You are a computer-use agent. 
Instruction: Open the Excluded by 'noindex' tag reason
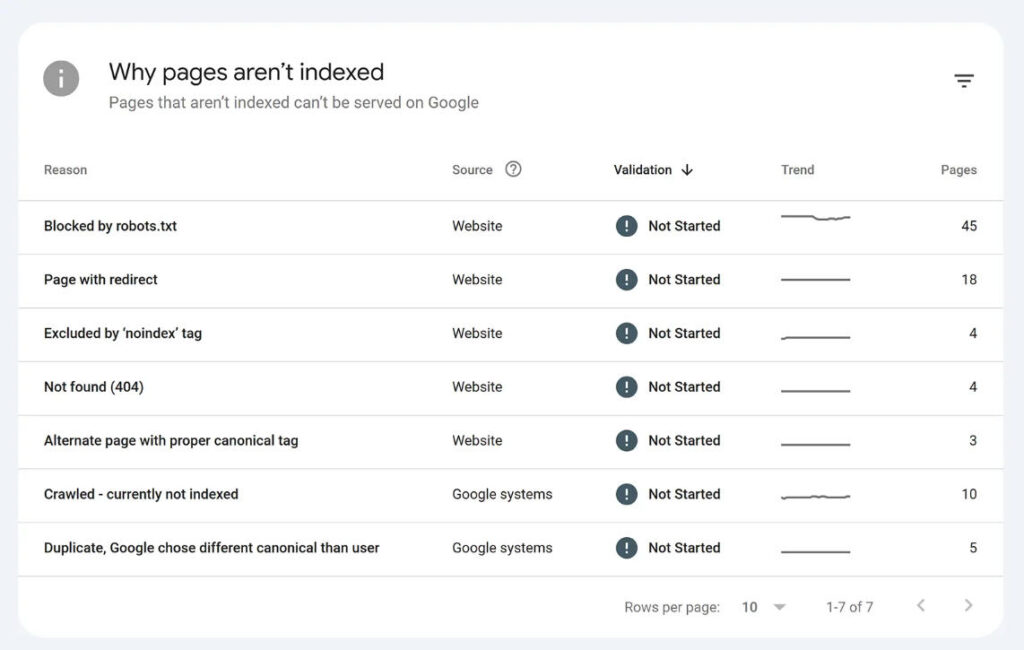click(123, 333)
